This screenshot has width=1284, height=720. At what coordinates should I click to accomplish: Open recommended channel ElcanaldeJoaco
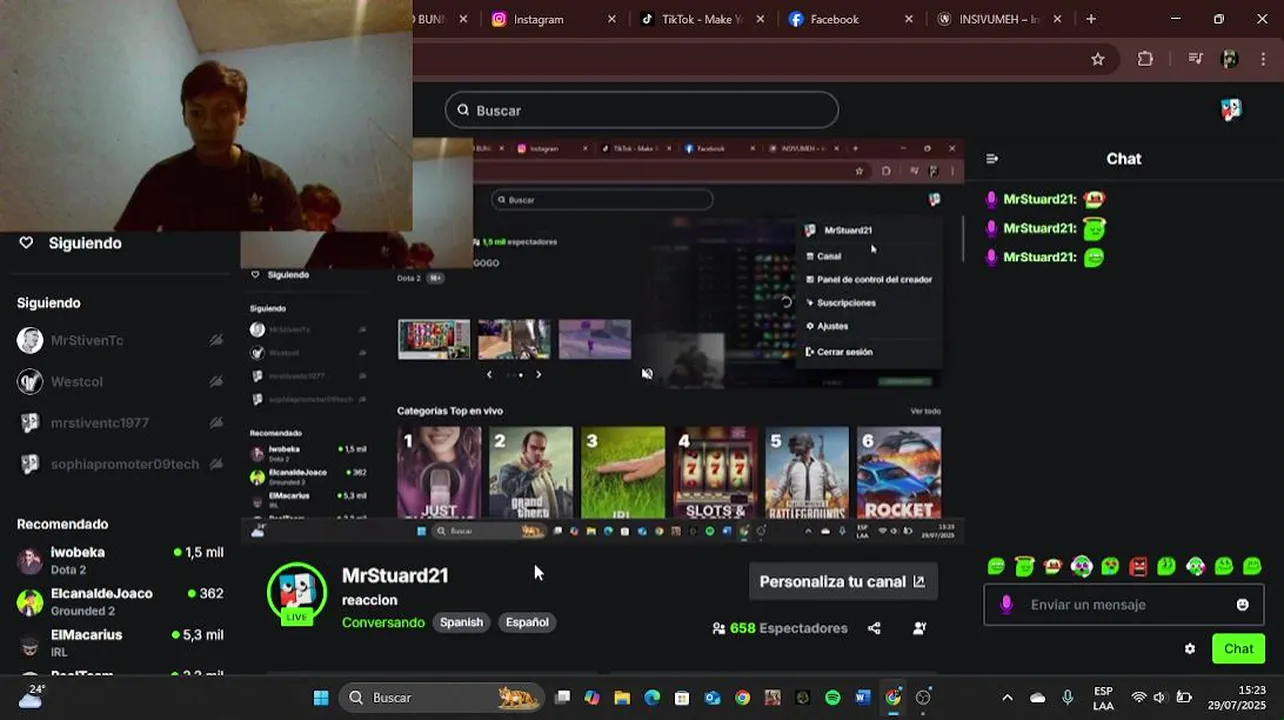[120, 601]
